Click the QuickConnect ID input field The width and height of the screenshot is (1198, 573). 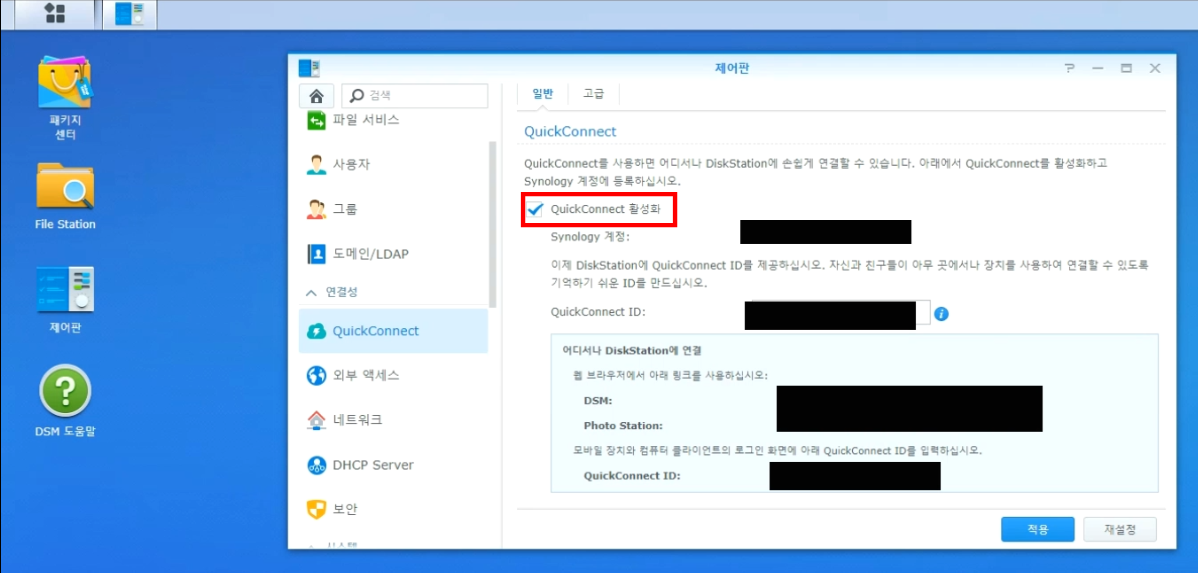click(838, 313)
